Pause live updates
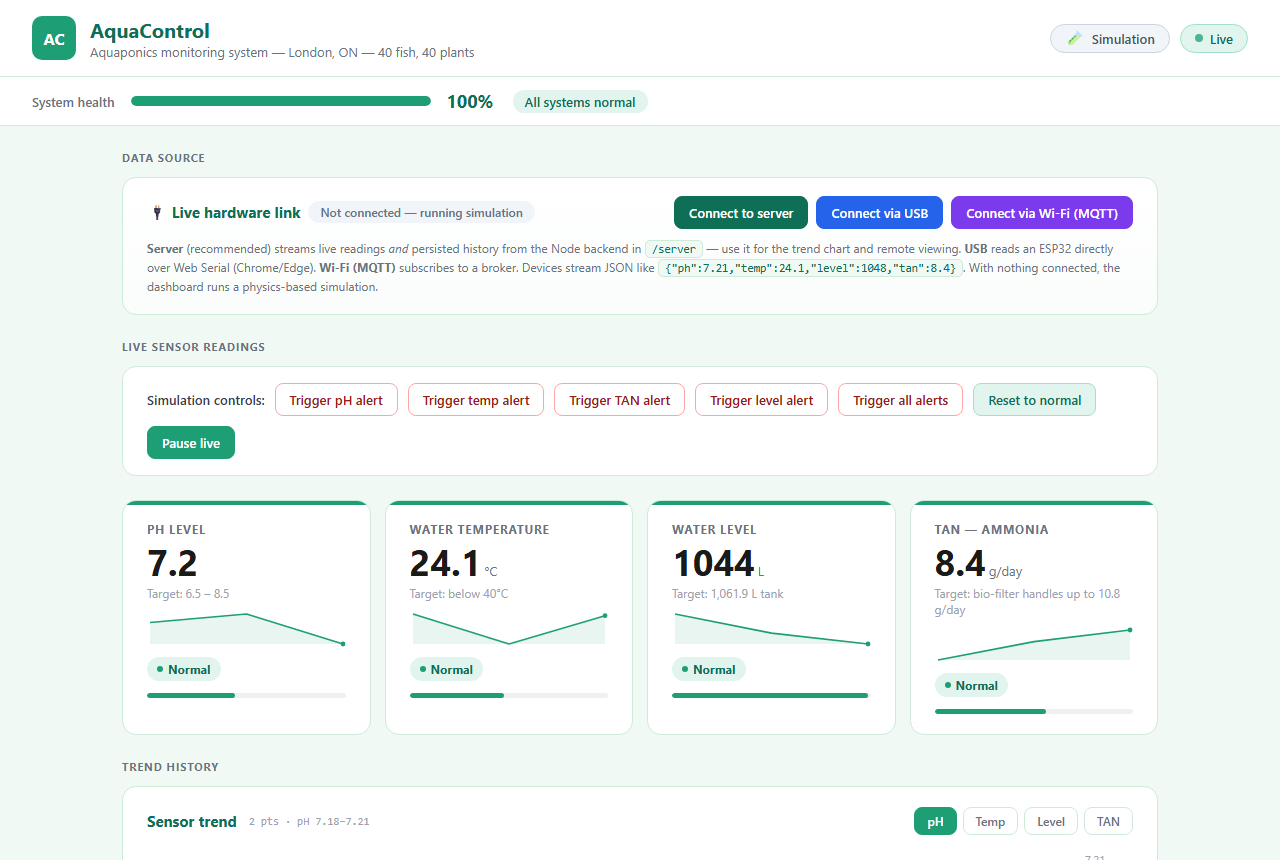The height and width of the screenshot is (860, 1280). click(x=191, y=443)
